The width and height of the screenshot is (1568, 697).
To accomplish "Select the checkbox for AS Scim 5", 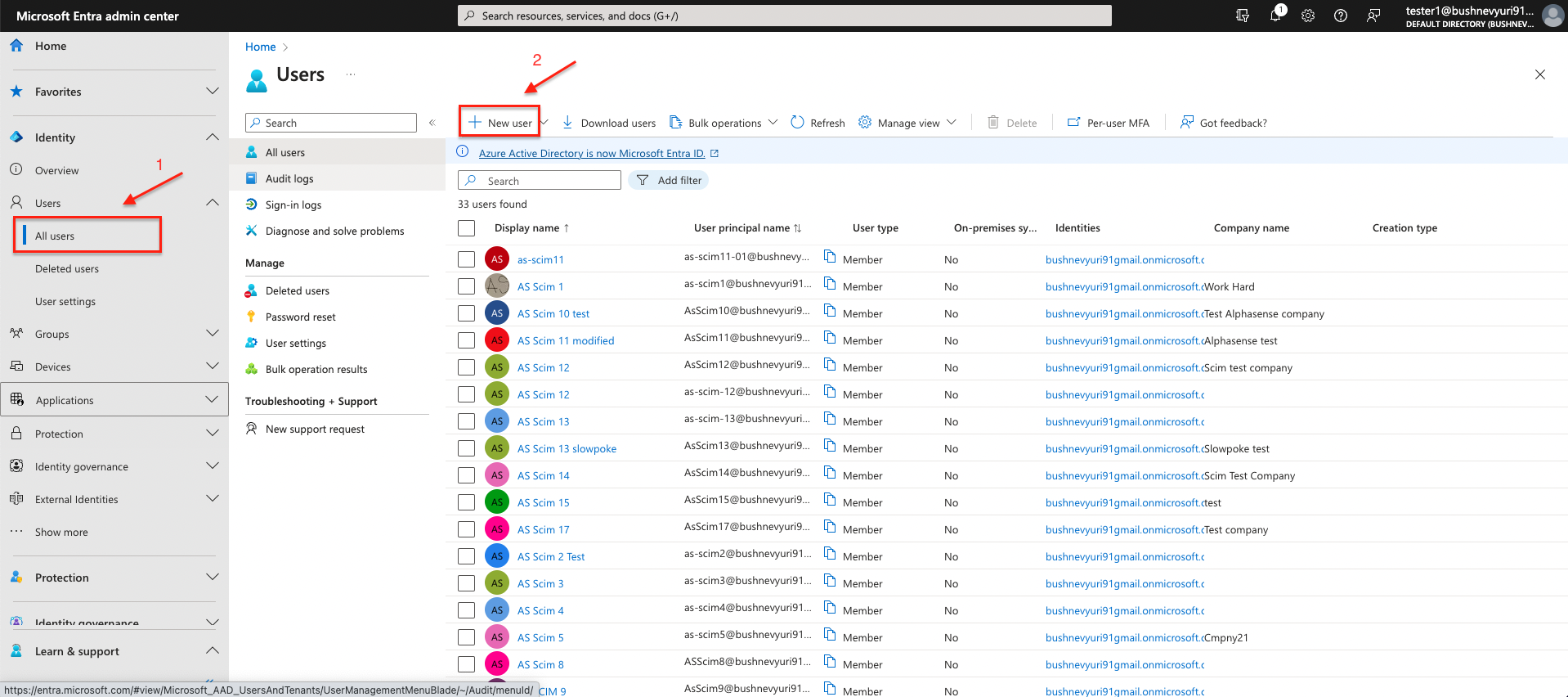I will tap(466, 637).
